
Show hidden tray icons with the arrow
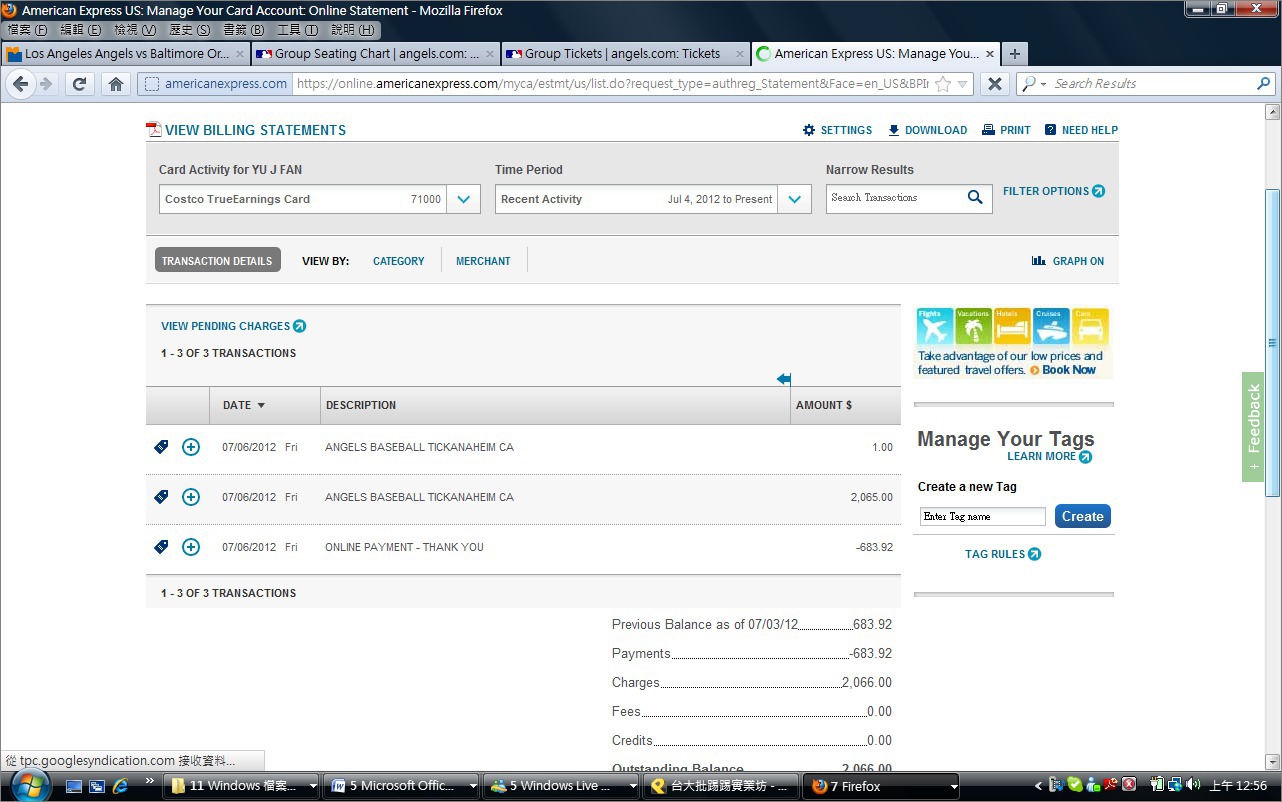pyautogui.click(x=1038, y=786)
